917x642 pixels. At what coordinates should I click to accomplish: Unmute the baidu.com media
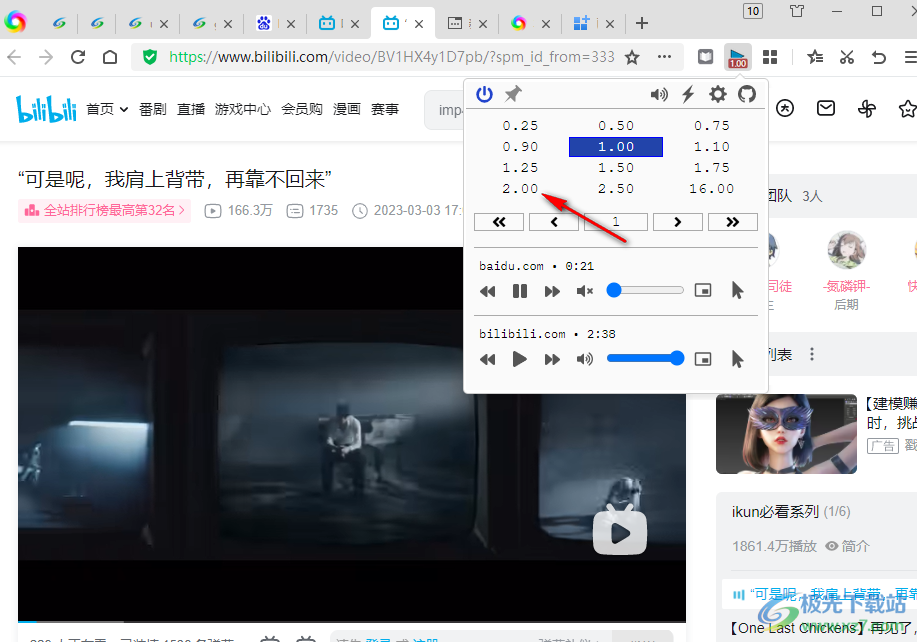tap(585, 291)
